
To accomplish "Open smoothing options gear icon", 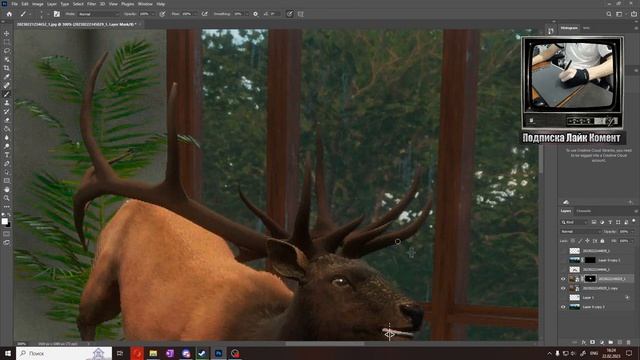I will [256, 14].
